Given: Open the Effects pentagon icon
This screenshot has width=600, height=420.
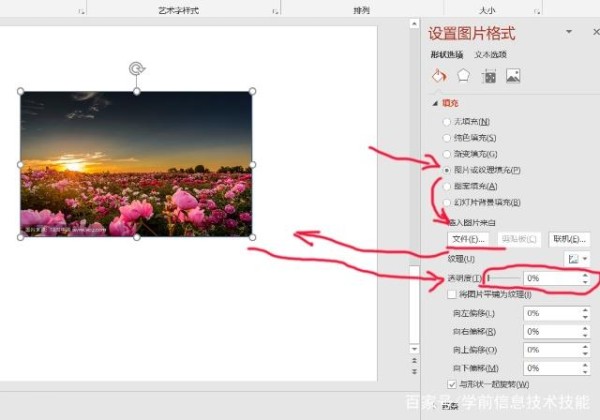Looking at the screenshot, I should pos(463,76).
